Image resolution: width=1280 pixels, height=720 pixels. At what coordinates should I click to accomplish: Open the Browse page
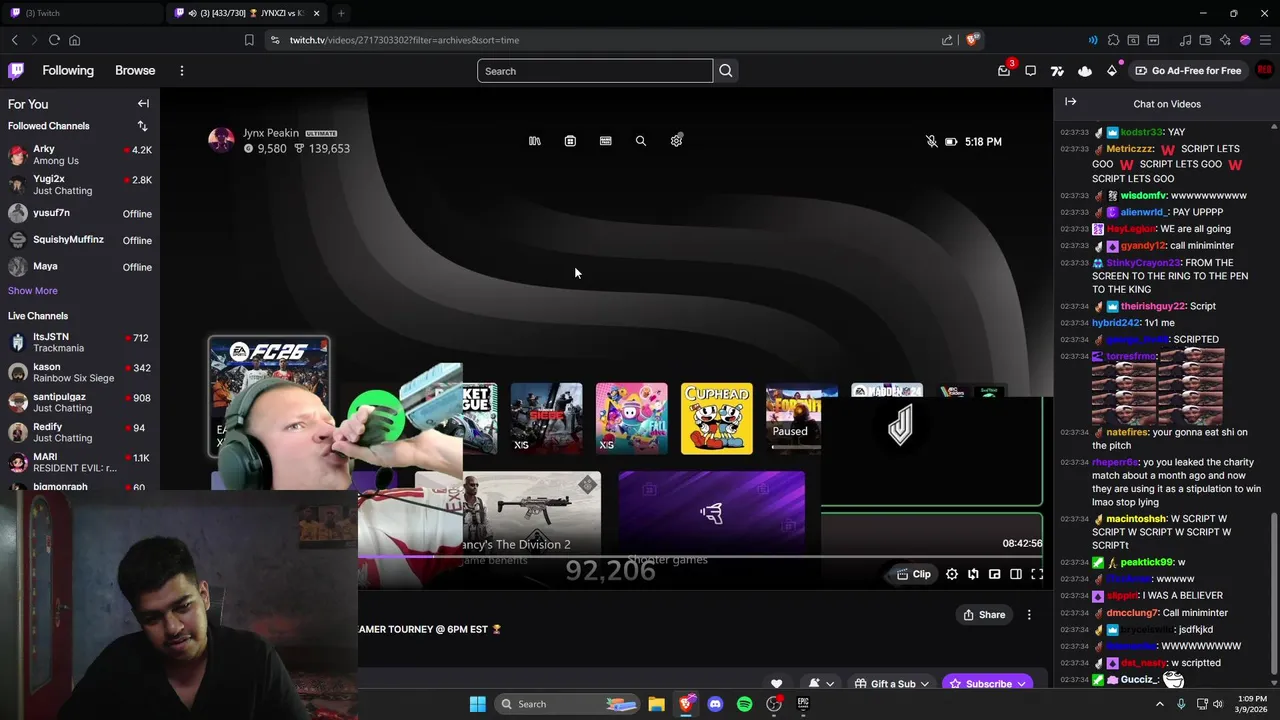[x=135, y=71]
